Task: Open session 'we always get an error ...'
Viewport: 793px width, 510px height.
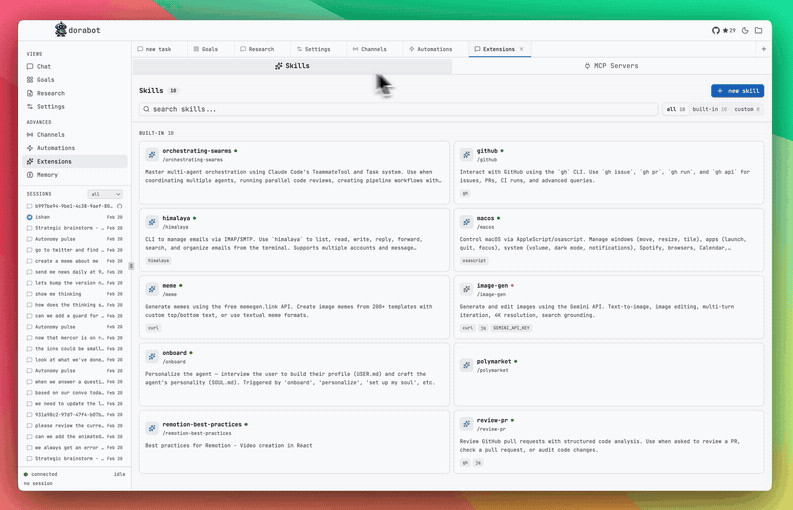Action: [x=75, y=447]
